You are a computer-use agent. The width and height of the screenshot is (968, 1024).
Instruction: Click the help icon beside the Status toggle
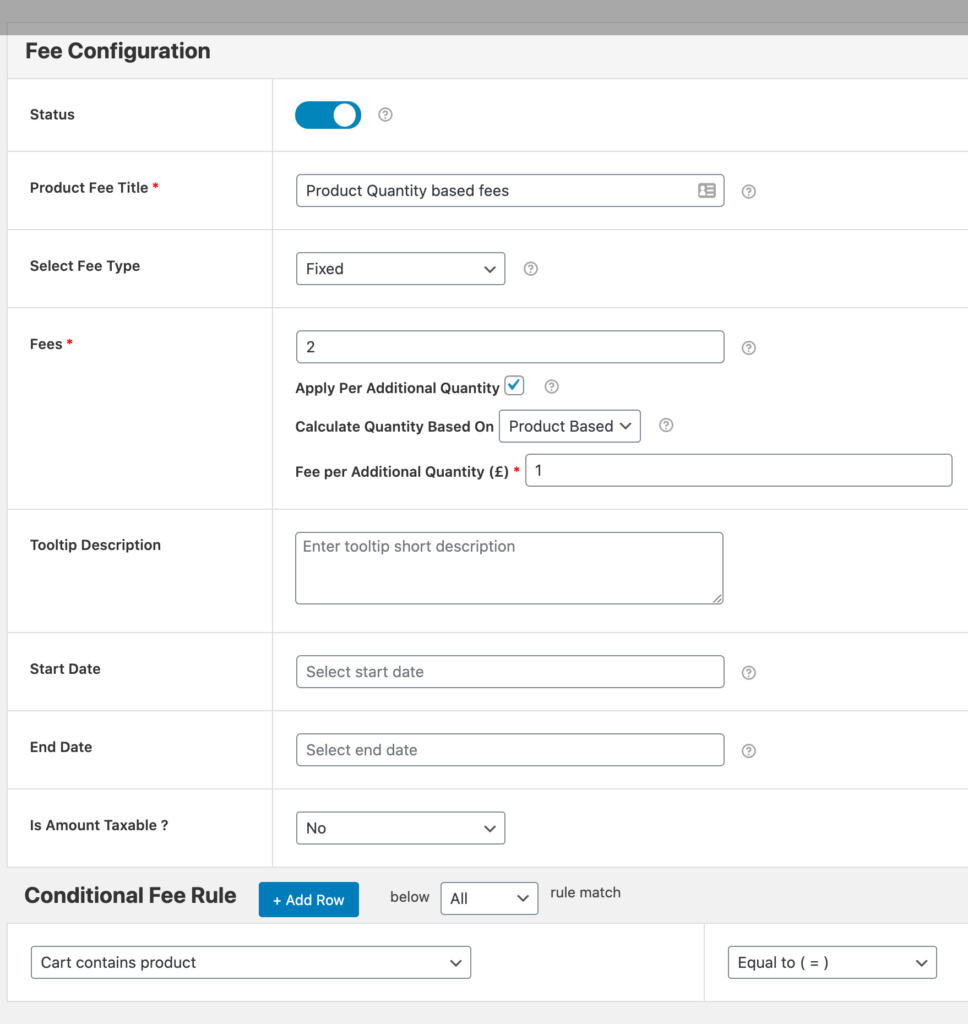pyautogui.click(x=385, y=115)
